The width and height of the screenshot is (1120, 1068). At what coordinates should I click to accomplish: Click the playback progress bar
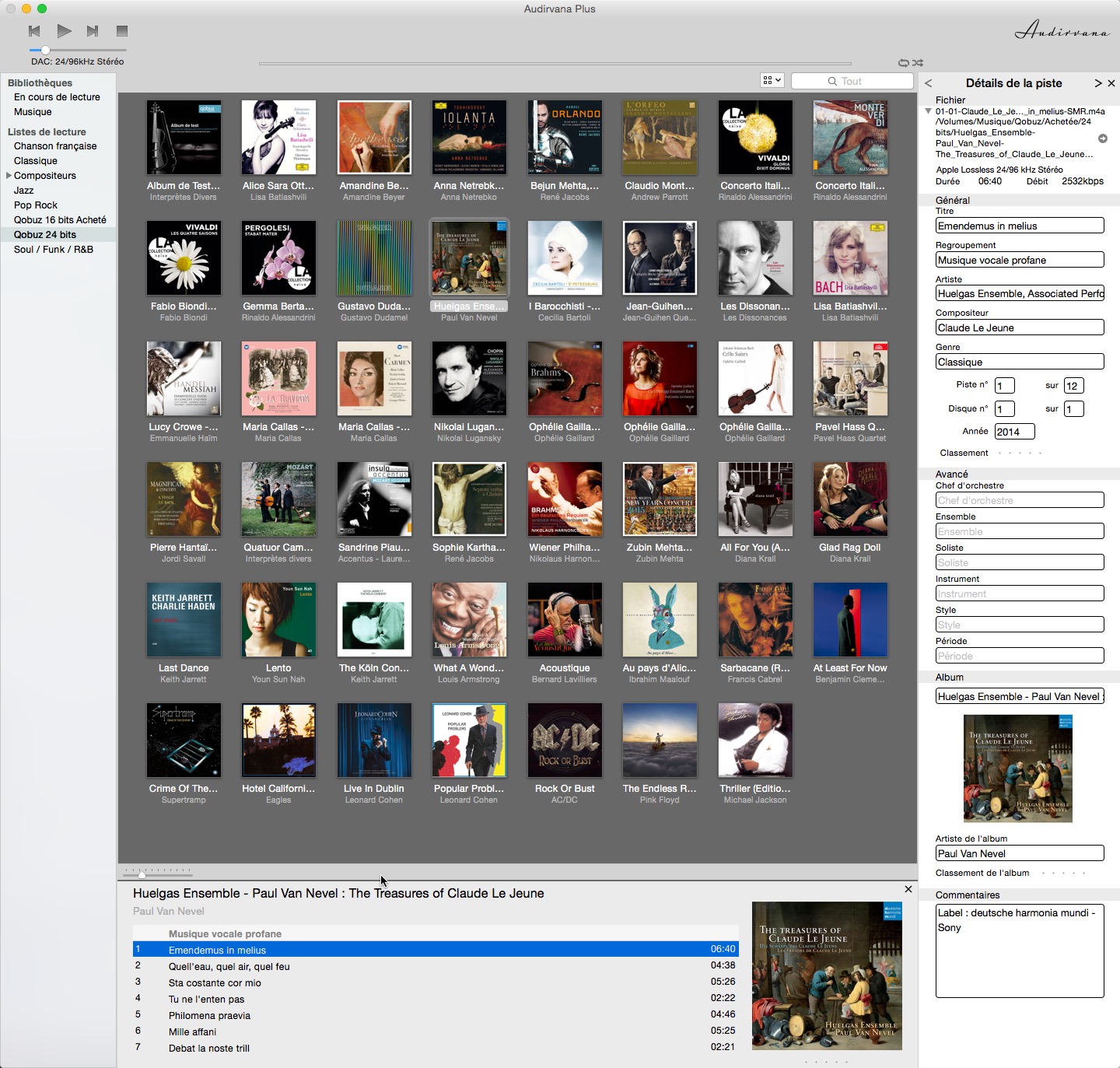tap(555, 63)
